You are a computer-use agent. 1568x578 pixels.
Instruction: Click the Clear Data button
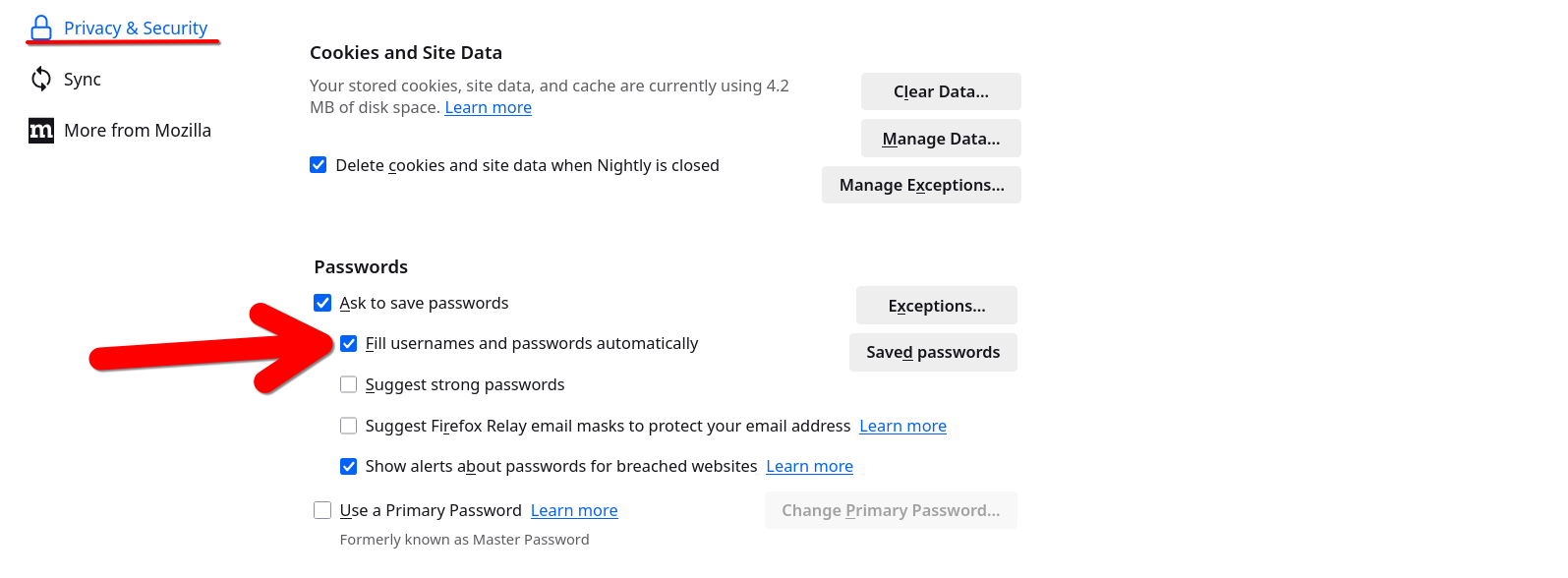tap(941, 91)
